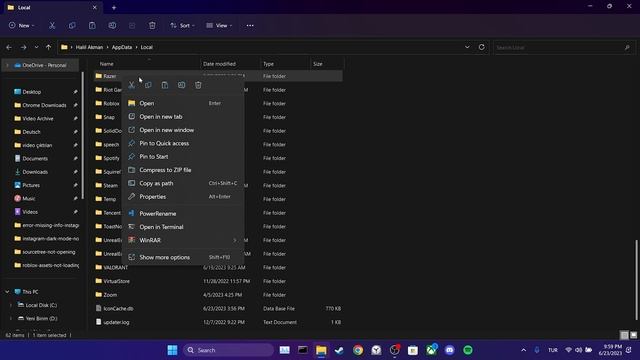Image resolution: width=640 pixels, height=360 pixels.
Task: Click the Refresh button beside address bar
Action: coord(482,47)
